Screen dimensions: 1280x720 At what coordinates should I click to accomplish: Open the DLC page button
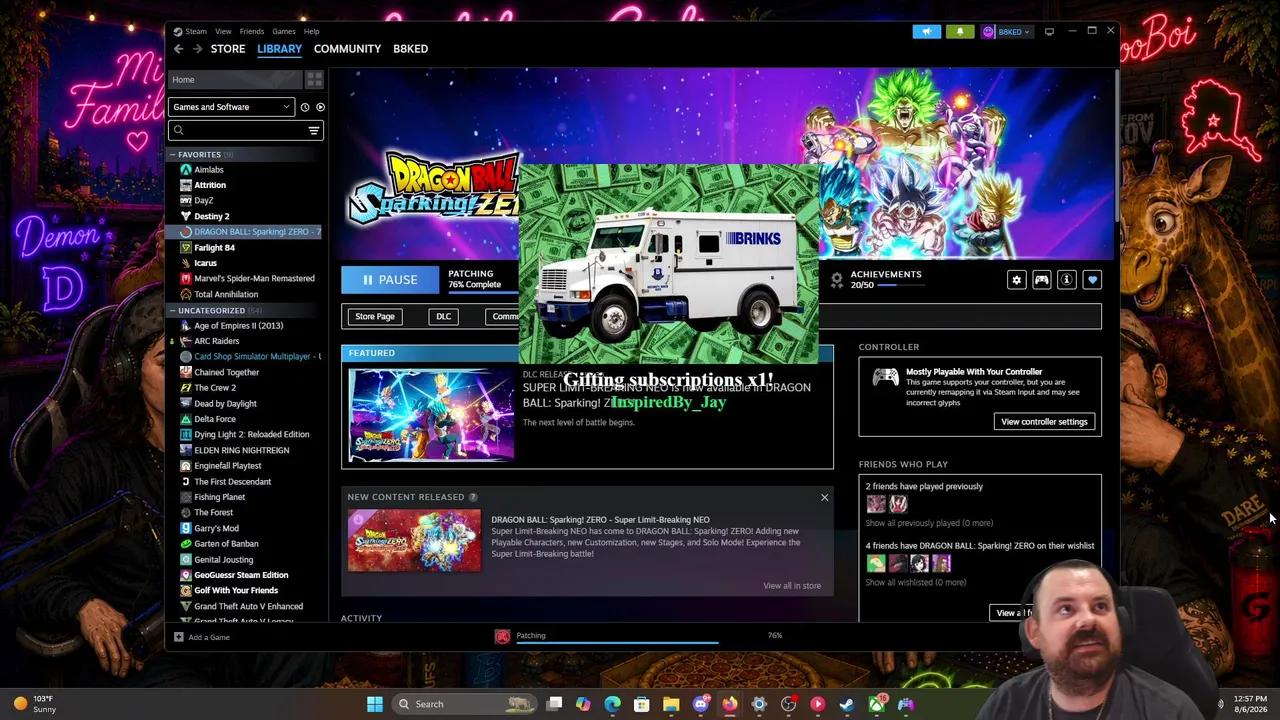443,317
